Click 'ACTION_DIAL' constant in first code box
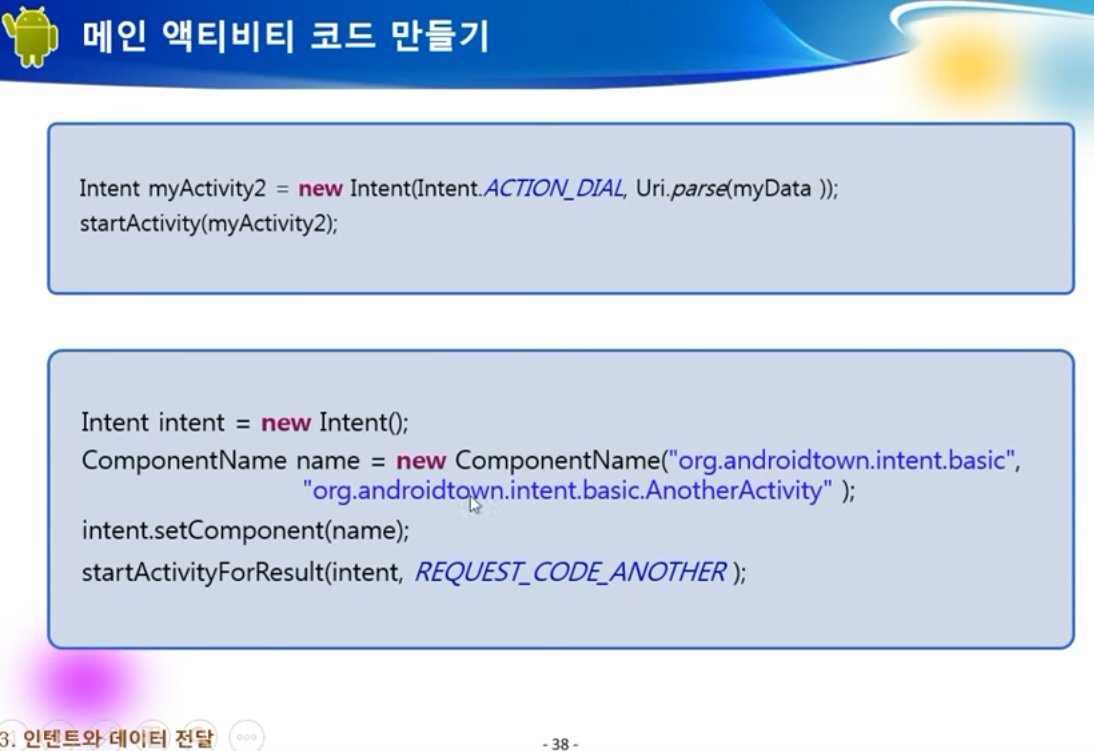This screenshot has height=751, width=1094. [553, 188]
